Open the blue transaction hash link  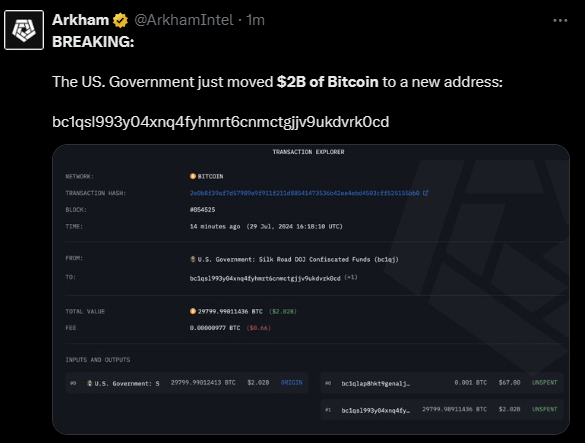[x=304, y=193]
